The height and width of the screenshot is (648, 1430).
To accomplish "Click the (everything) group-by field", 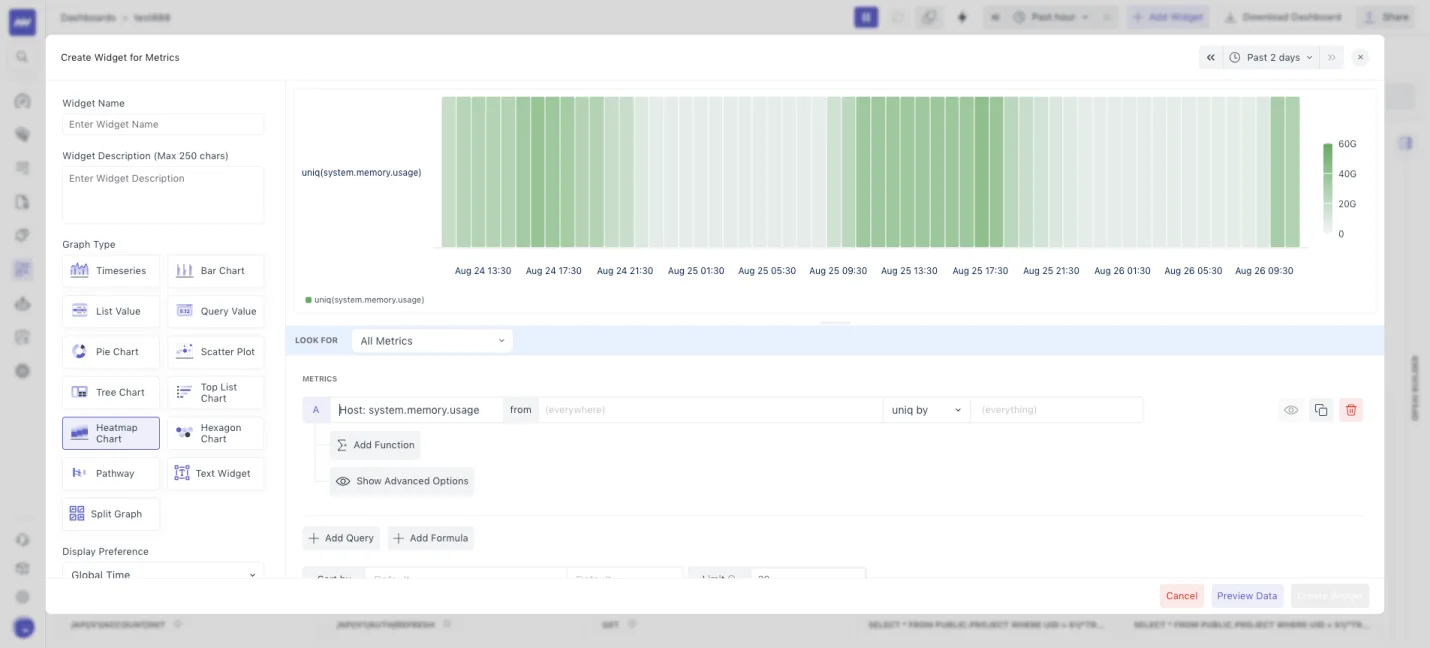I will (x=1057, y=410).
